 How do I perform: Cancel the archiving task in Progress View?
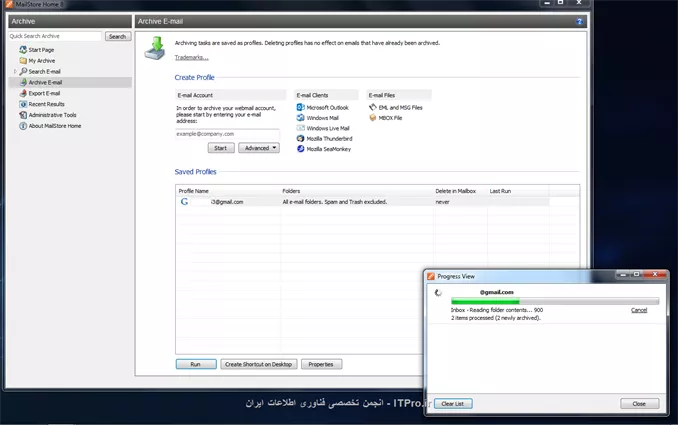click(639, 310)
